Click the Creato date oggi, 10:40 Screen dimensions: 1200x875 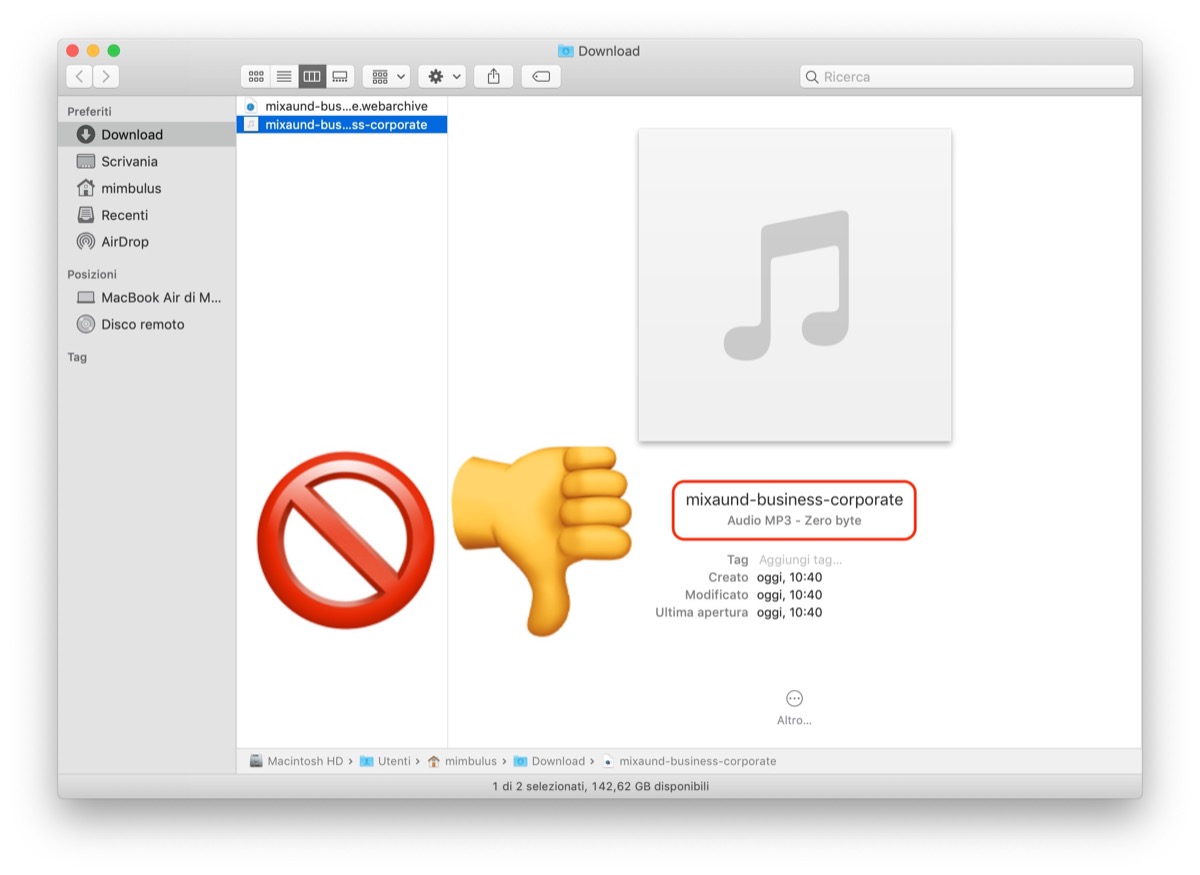(x=789, y=577)
